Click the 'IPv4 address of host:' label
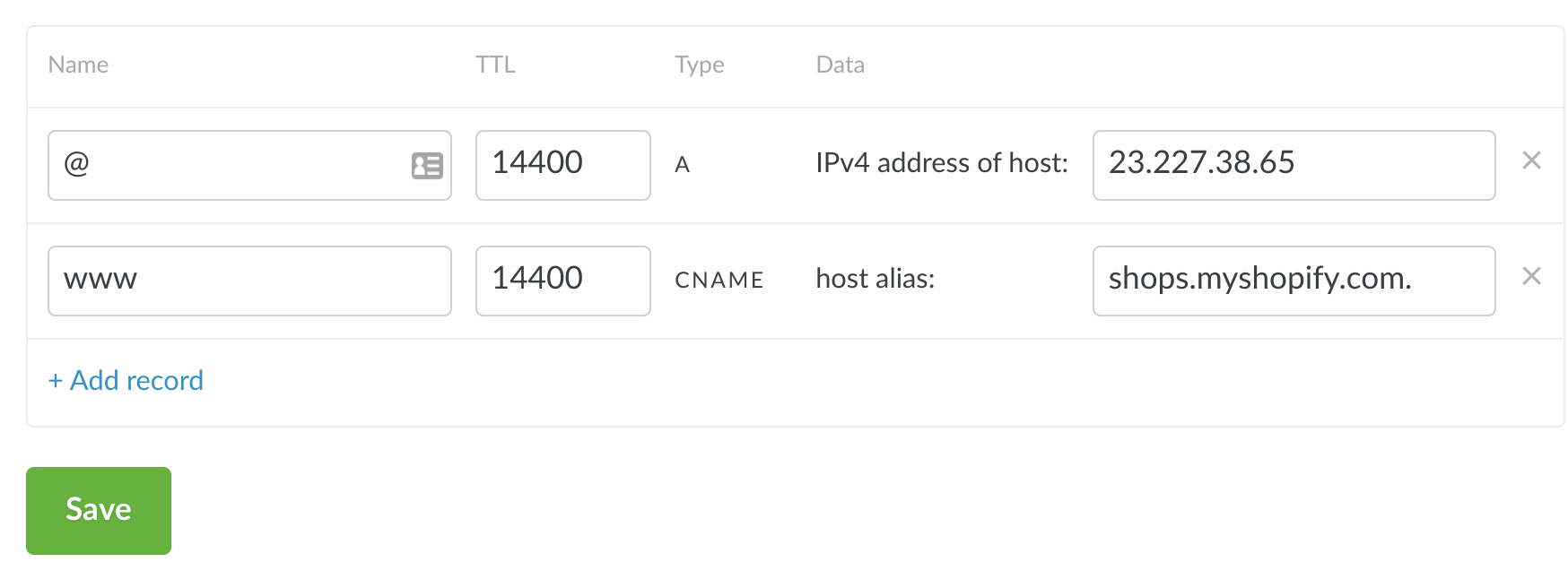This screenshot has height=588, width=1568. coord(941,163)
